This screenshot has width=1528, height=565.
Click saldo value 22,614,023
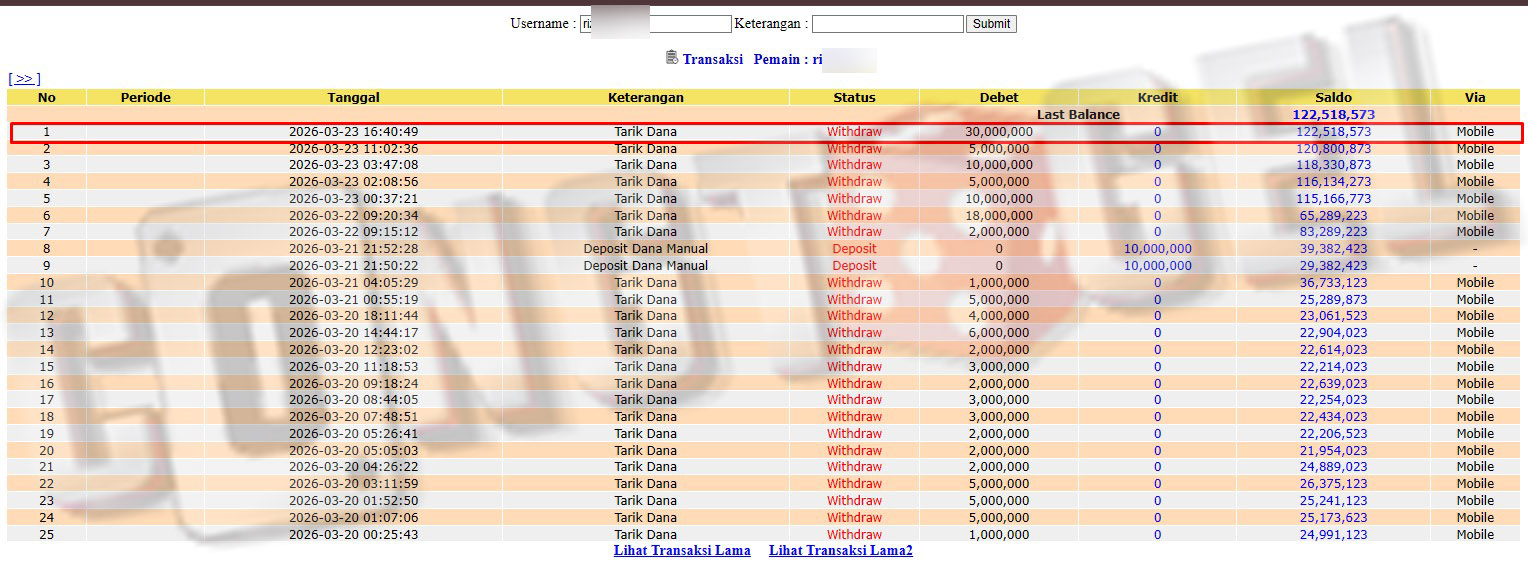[x=1333, y=350]
